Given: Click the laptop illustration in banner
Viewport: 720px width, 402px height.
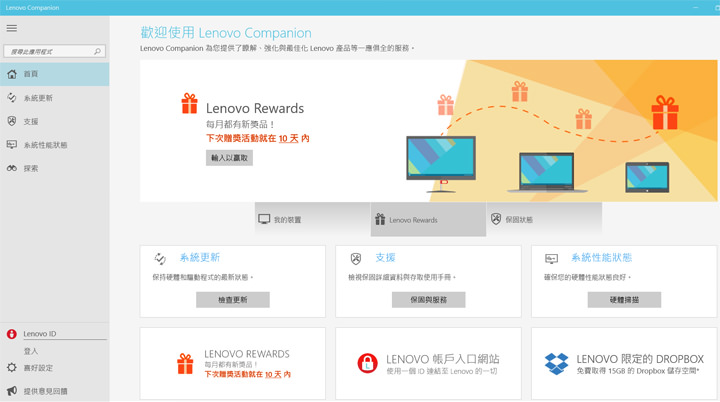Looking at the screenshot, I should tap(546, 172).
